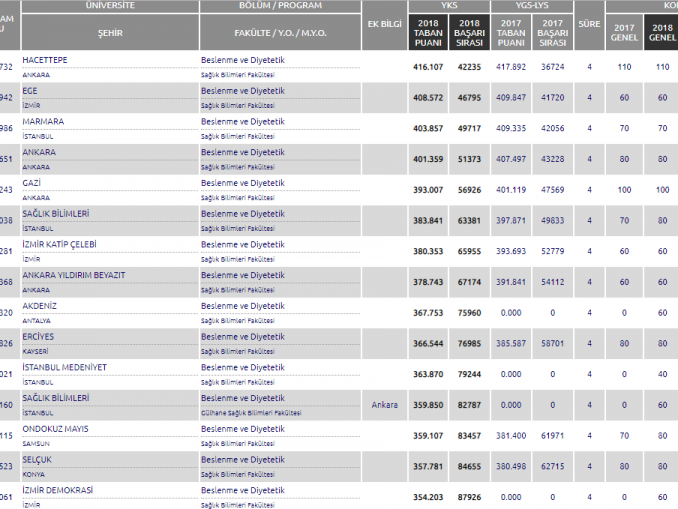Sort by 2018 BAŞARI SIRASI column header
Screen dimensions: 678x509
pos(471,32)
